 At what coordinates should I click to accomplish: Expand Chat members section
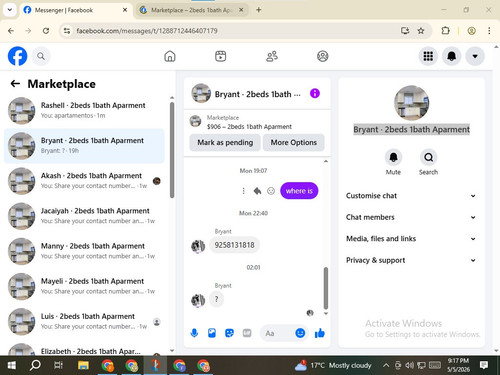pyautogui.click(x=411, y=217)
